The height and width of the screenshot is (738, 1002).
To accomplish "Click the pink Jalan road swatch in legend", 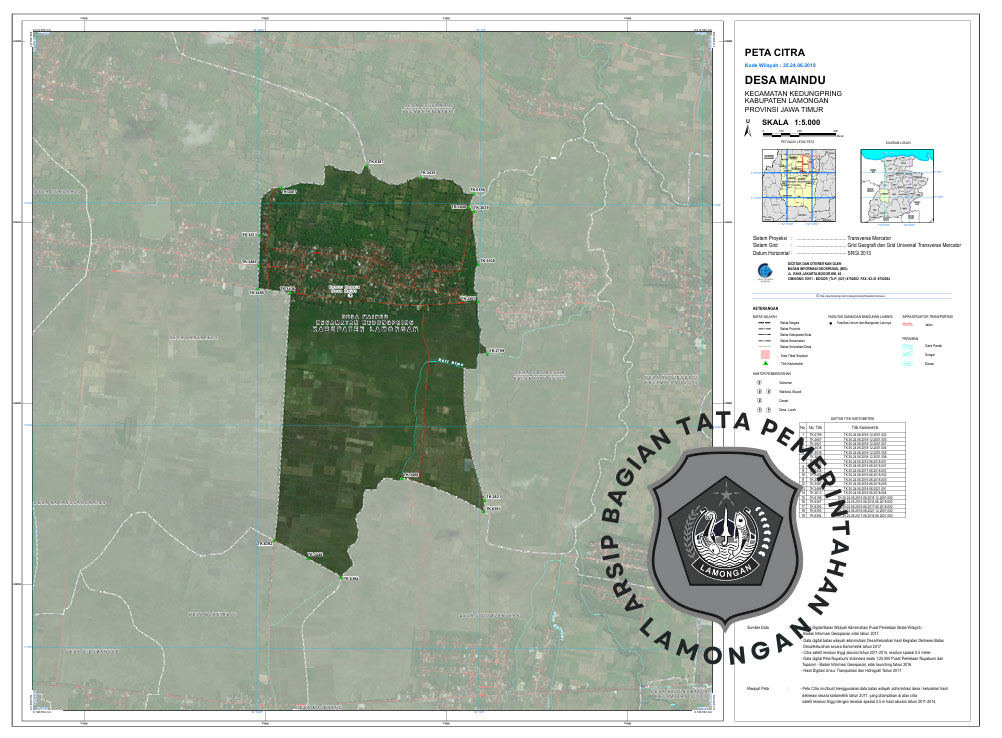I will pyautogui.click(x=908, y=324).
